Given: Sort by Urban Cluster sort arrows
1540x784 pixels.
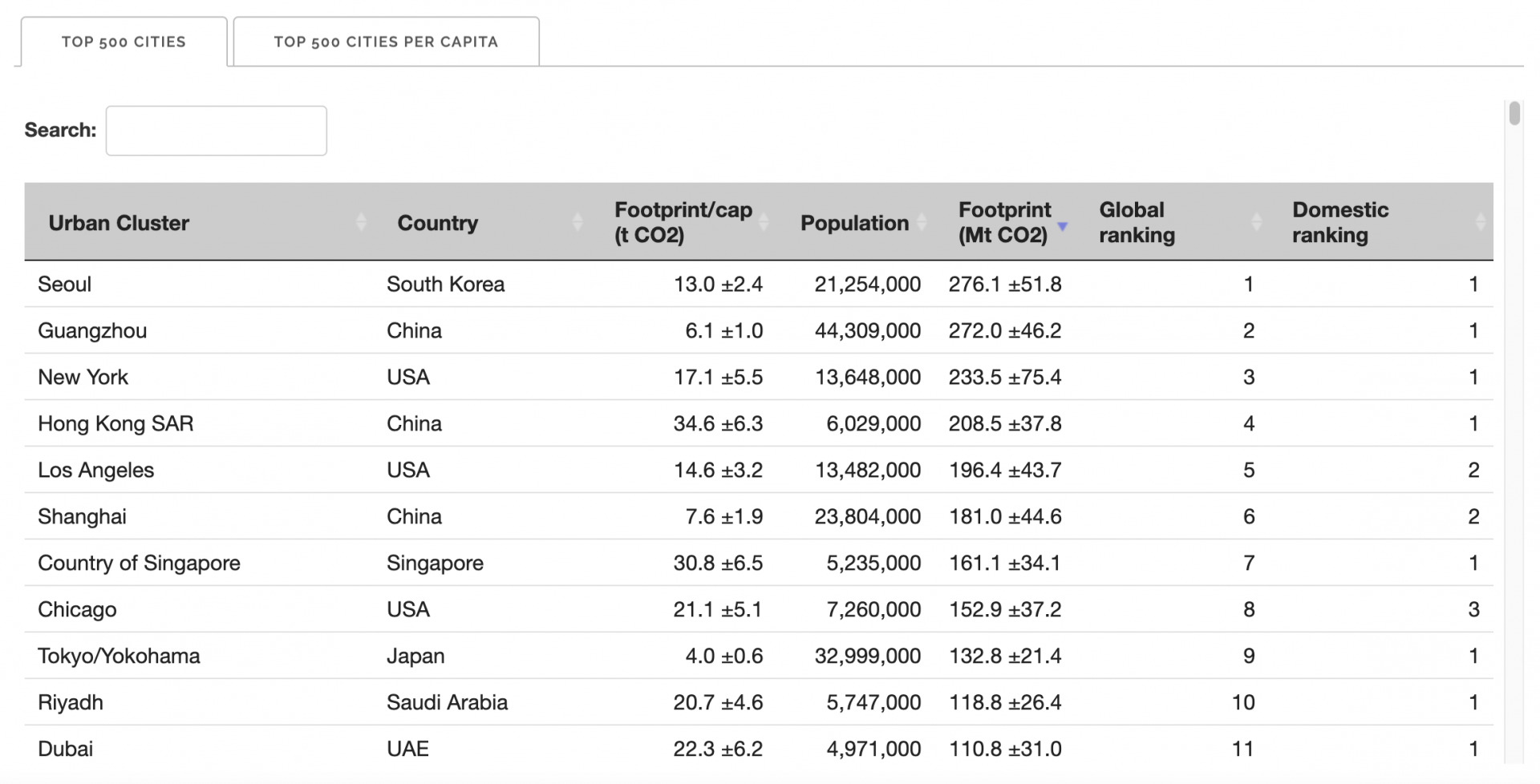Looking at the screenshot, I should pyautogui.click(x=361, y=222).
